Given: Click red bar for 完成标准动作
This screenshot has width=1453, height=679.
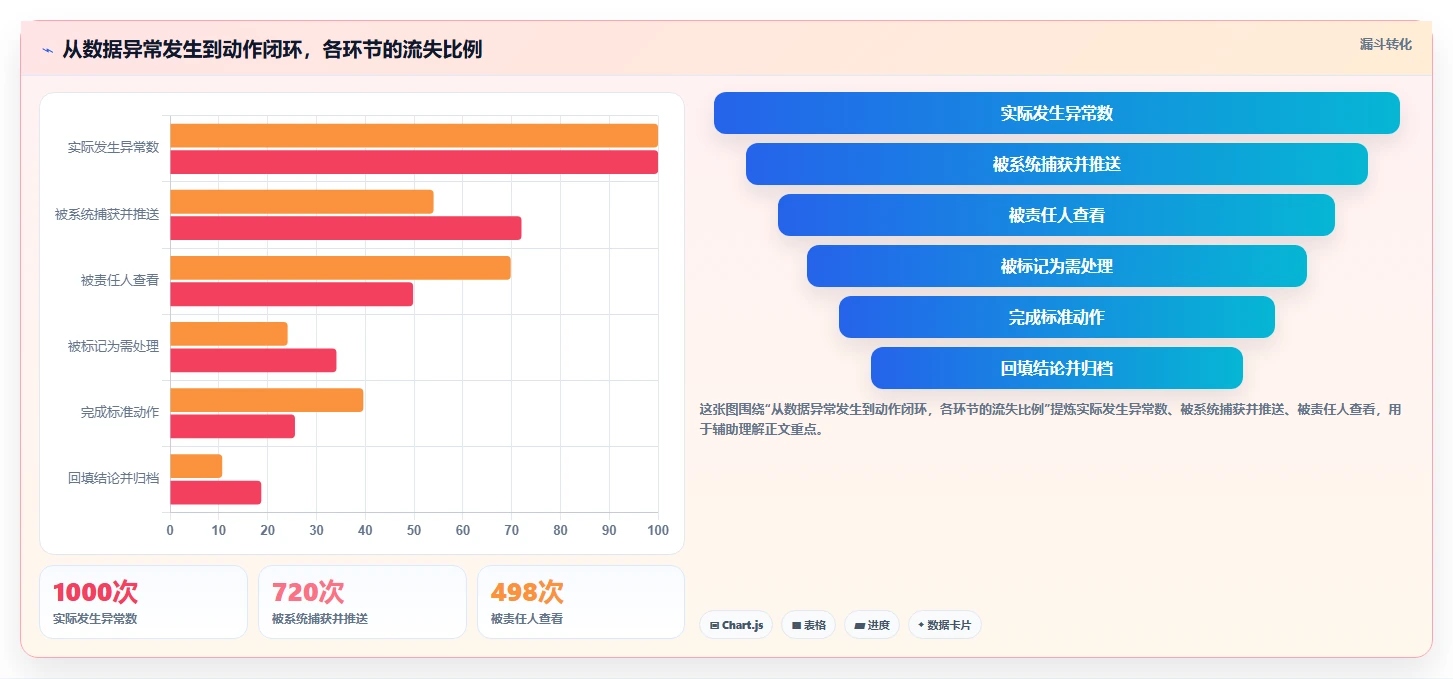Looking at the screenshot, I should [x=232, y=426].
